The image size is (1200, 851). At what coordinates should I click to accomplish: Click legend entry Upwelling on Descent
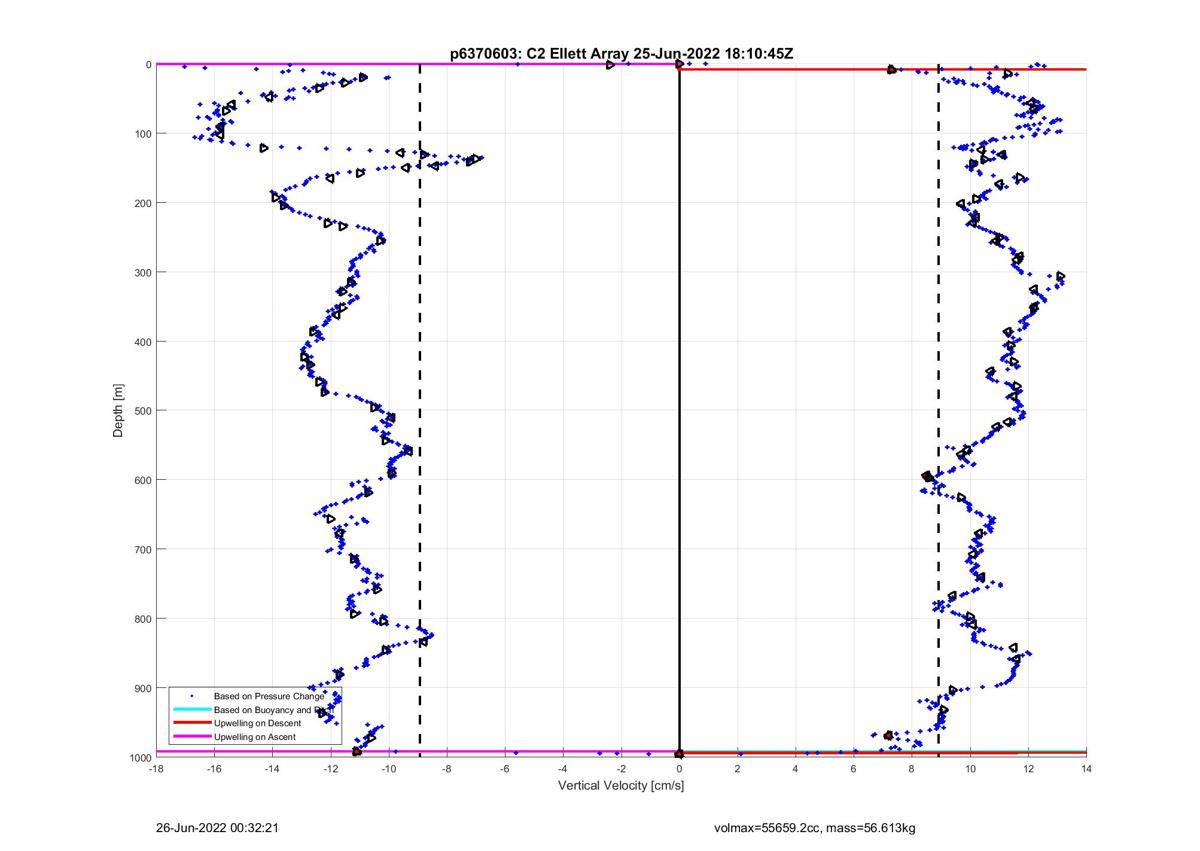(x=256, y=723)
